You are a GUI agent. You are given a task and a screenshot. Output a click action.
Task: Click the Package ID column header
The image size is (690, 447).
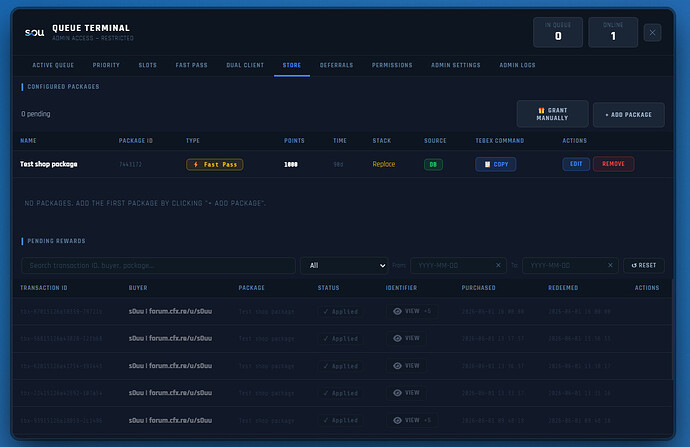(136, 141)
